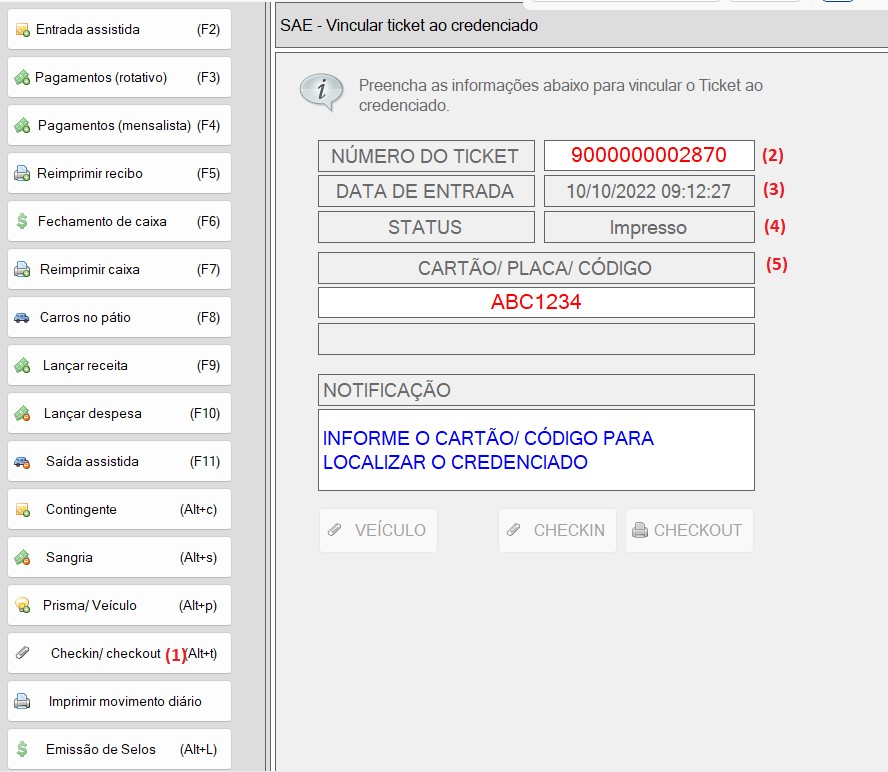Click the NÚMERO DO TICKET label
This screenshot has width=888, height=772.
(426, 156)
